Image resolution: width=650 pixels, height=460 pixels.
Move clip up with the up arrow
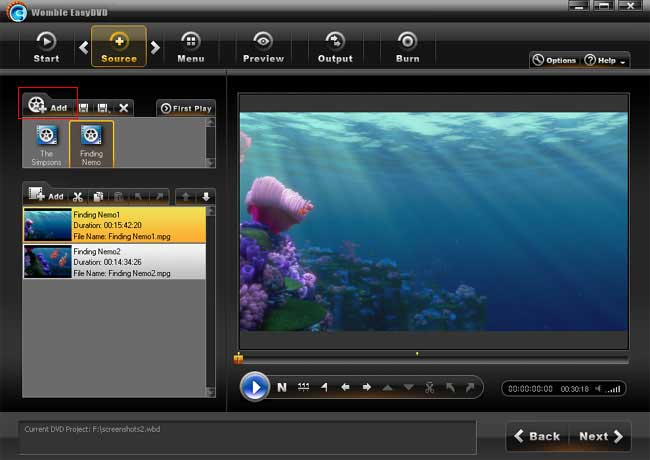[187, 197]
